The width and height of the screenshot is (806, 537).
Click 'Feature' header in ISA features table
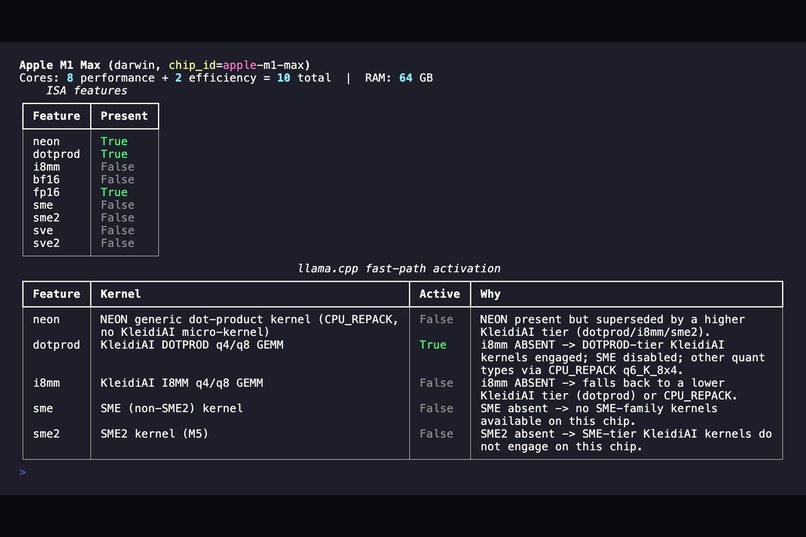click(x=57, y=116)
